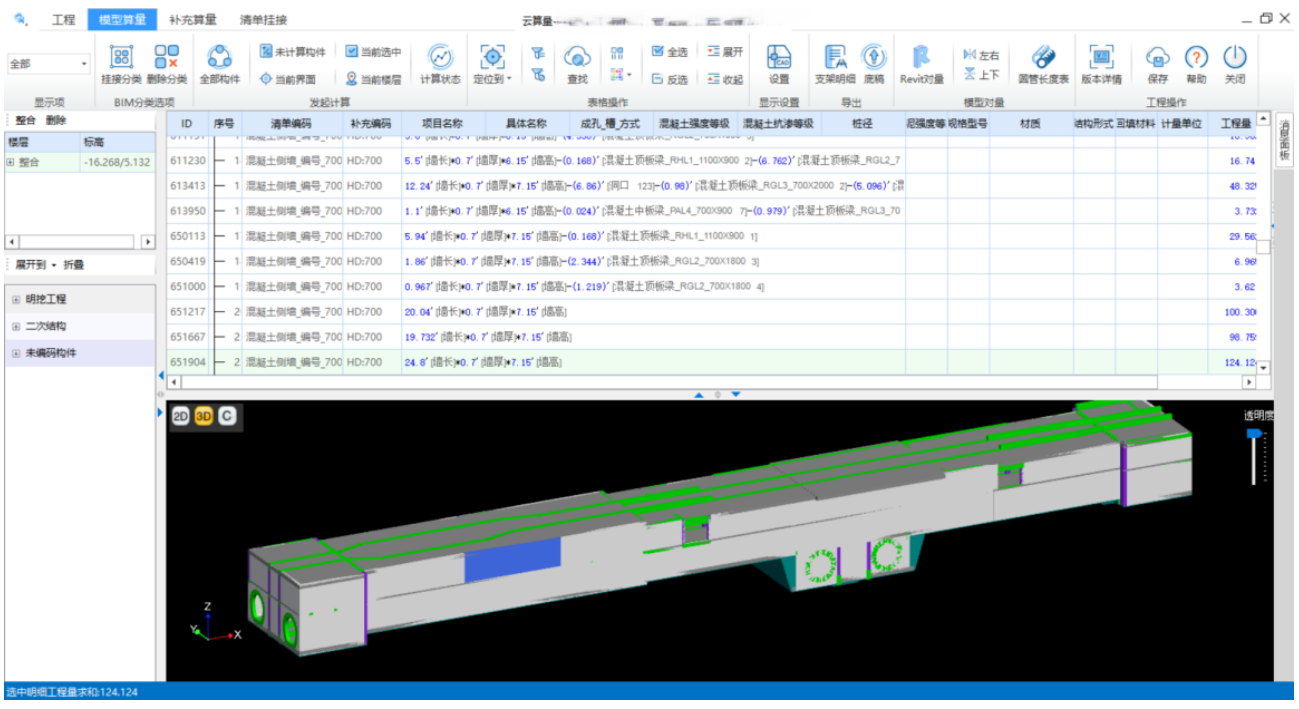Click the 挂接分类 icon

pos(121,58)
